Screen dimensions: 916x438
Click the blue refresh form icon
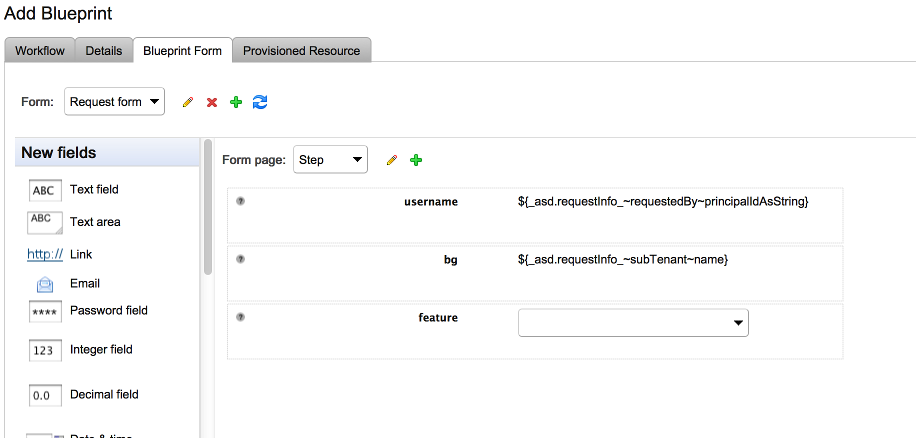point(260,102)
